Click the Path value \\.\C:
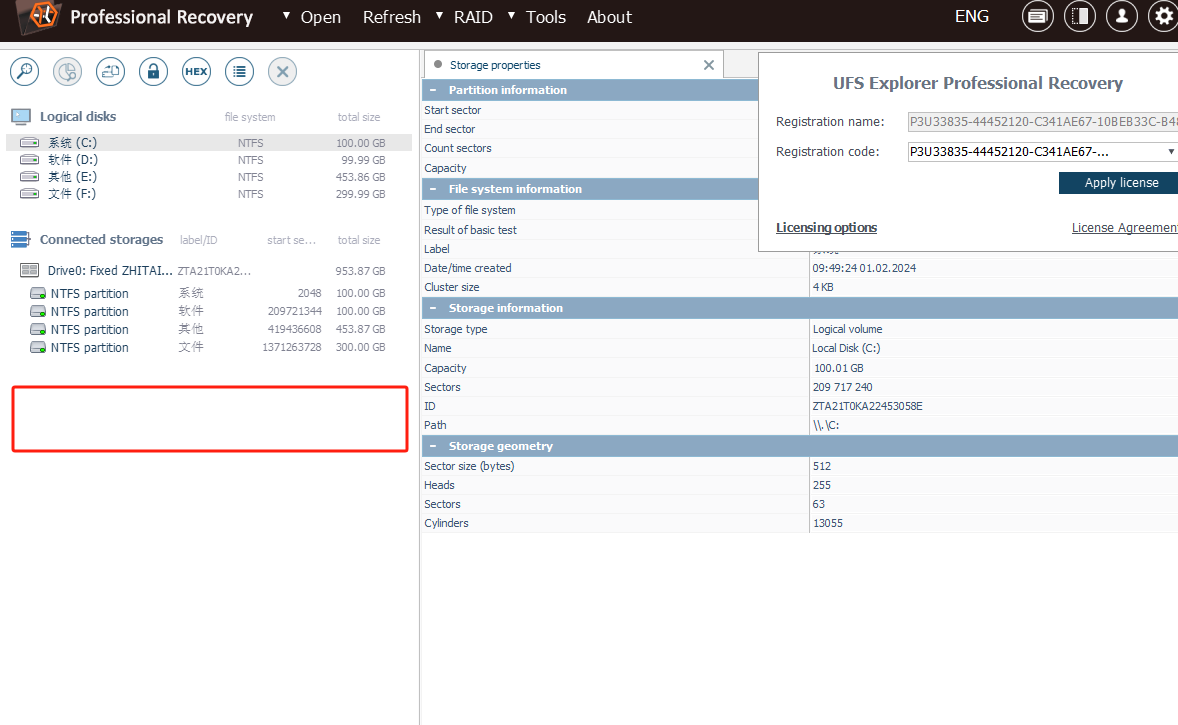Screen dimensions: 1178x725 point(826,425)
